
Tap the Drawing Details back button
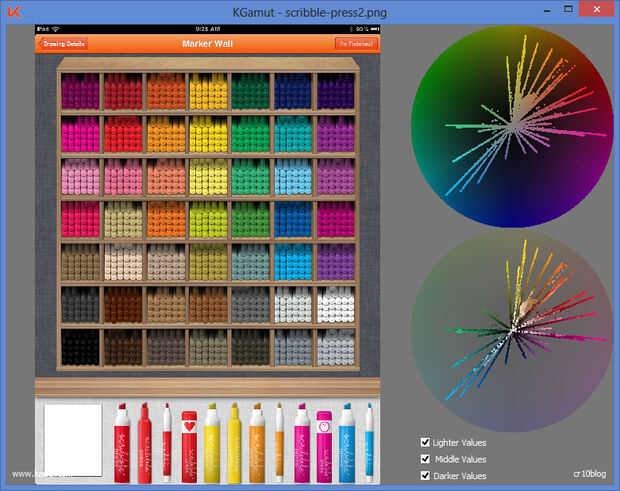[63, 44]
